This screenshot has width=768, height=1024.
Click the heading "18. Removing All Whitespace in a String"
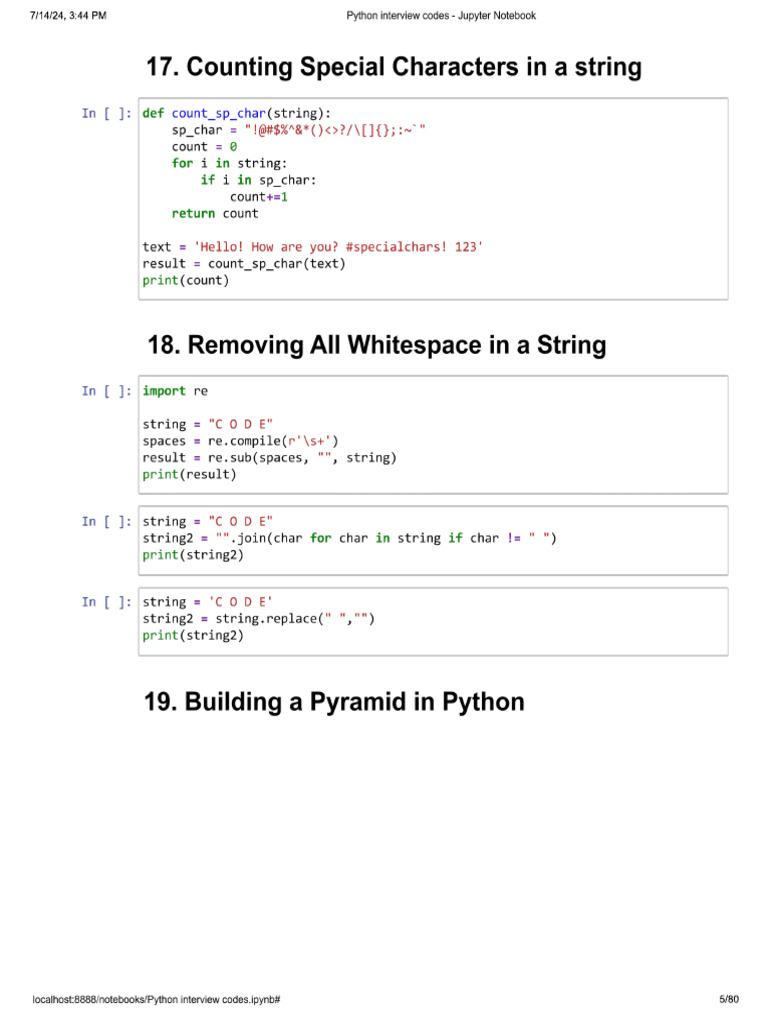(377, 345)
